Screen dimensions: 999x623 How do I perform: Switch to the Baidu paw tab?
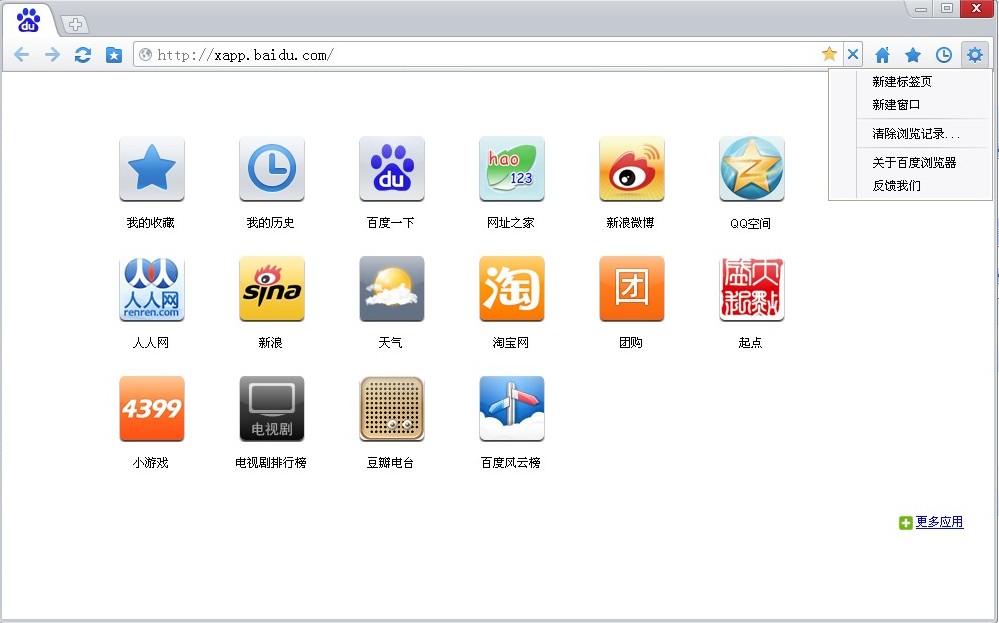click(x=29, y=20)
